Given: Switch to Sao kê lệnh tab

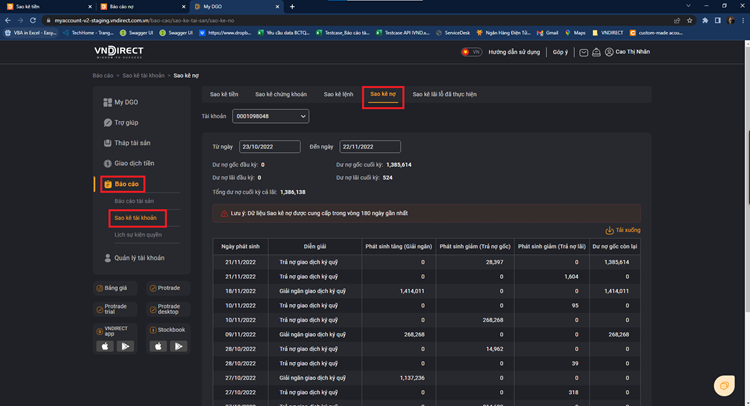Looking at the screenshot, I should click(x=338, y=95).
